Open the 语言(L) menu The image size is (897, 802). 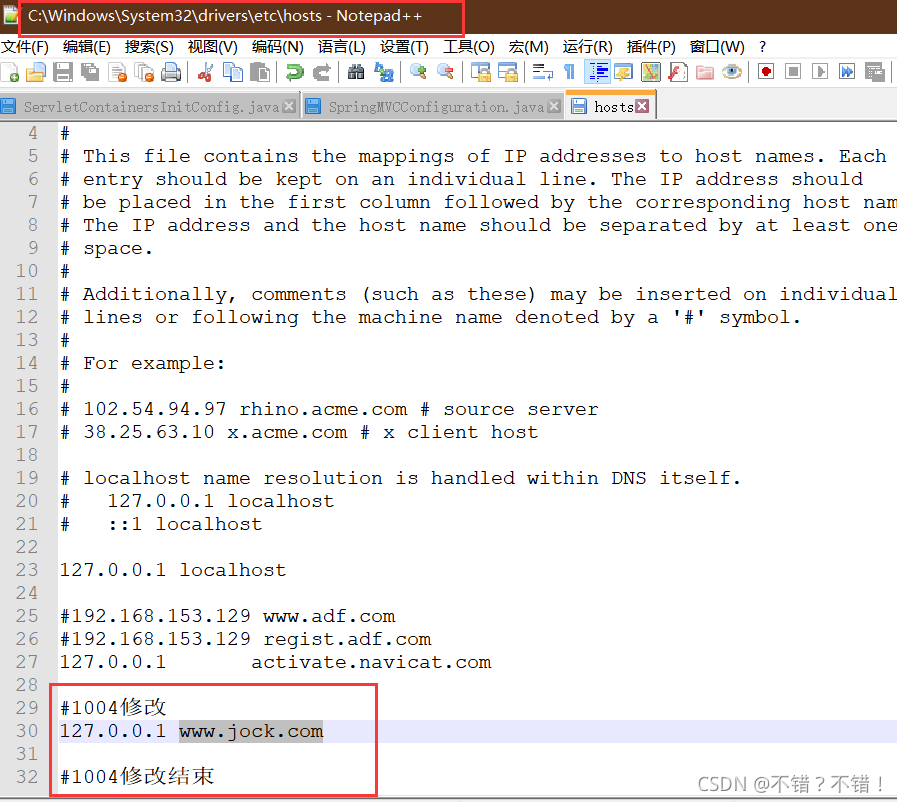click(342, 47)
